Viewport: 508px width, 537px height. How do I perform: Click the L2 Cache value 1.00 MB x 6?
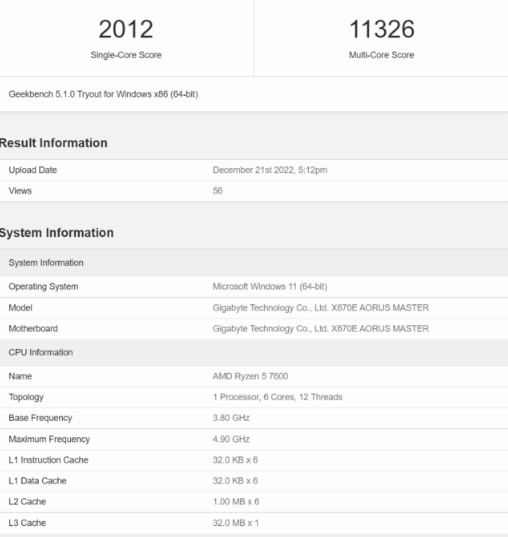[x=236, y=502]
